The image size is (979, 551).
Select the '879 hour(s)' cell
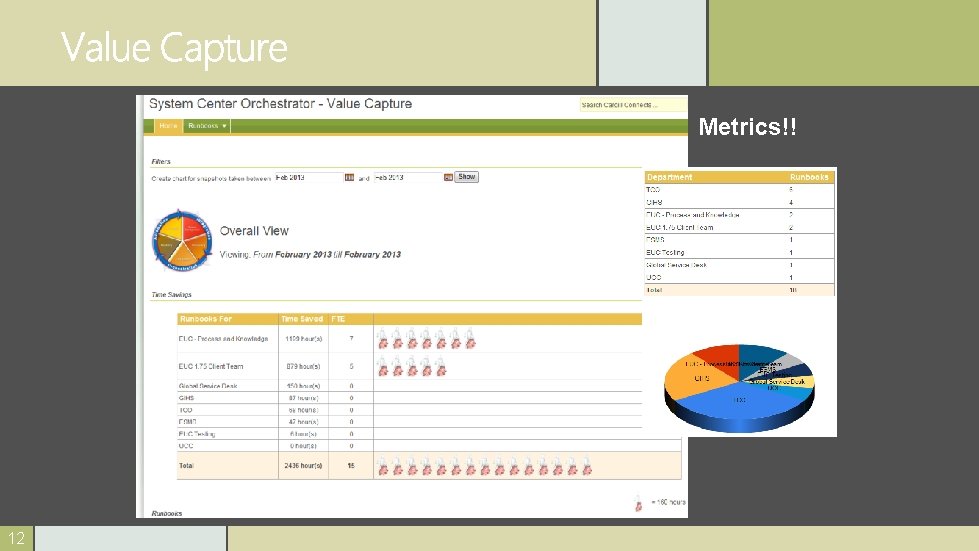(x=303, y=367)
